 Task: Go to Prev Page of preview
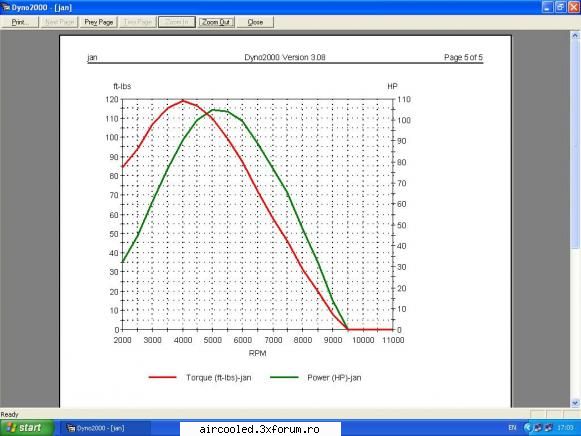(99, 22)
